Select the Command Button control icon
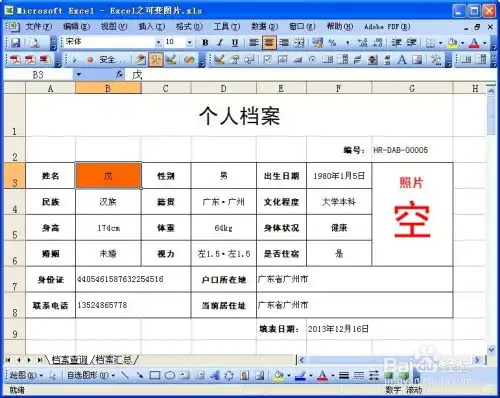This screenshot has height=398, width=500. tap(298, 60)
